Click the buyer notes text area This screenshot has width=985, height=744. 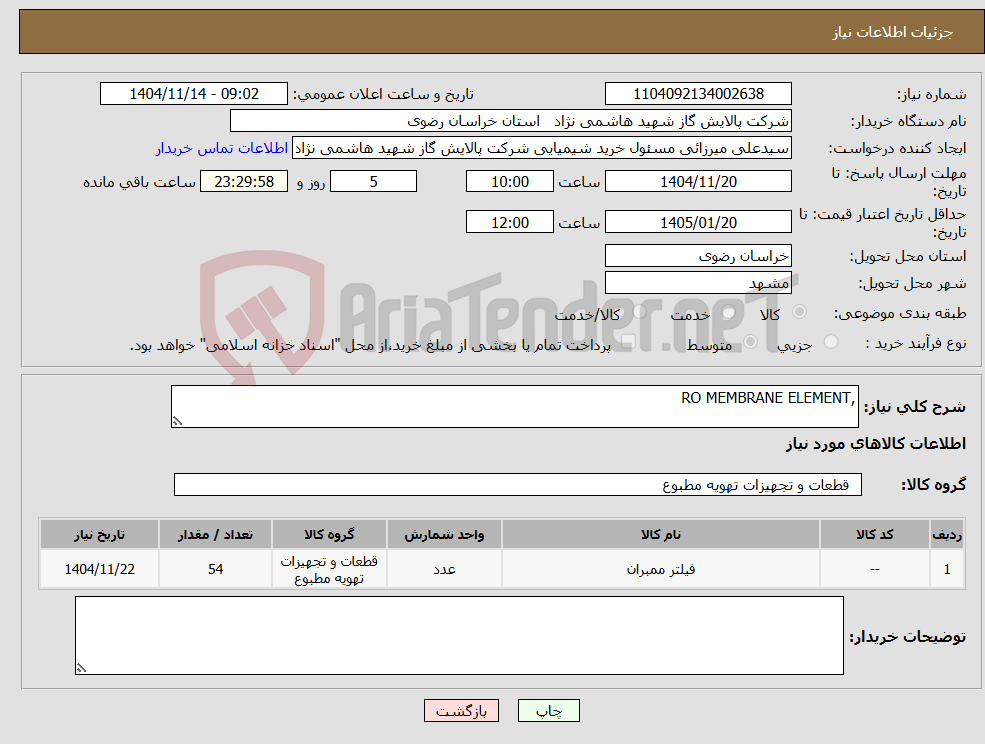click(459, 635)
